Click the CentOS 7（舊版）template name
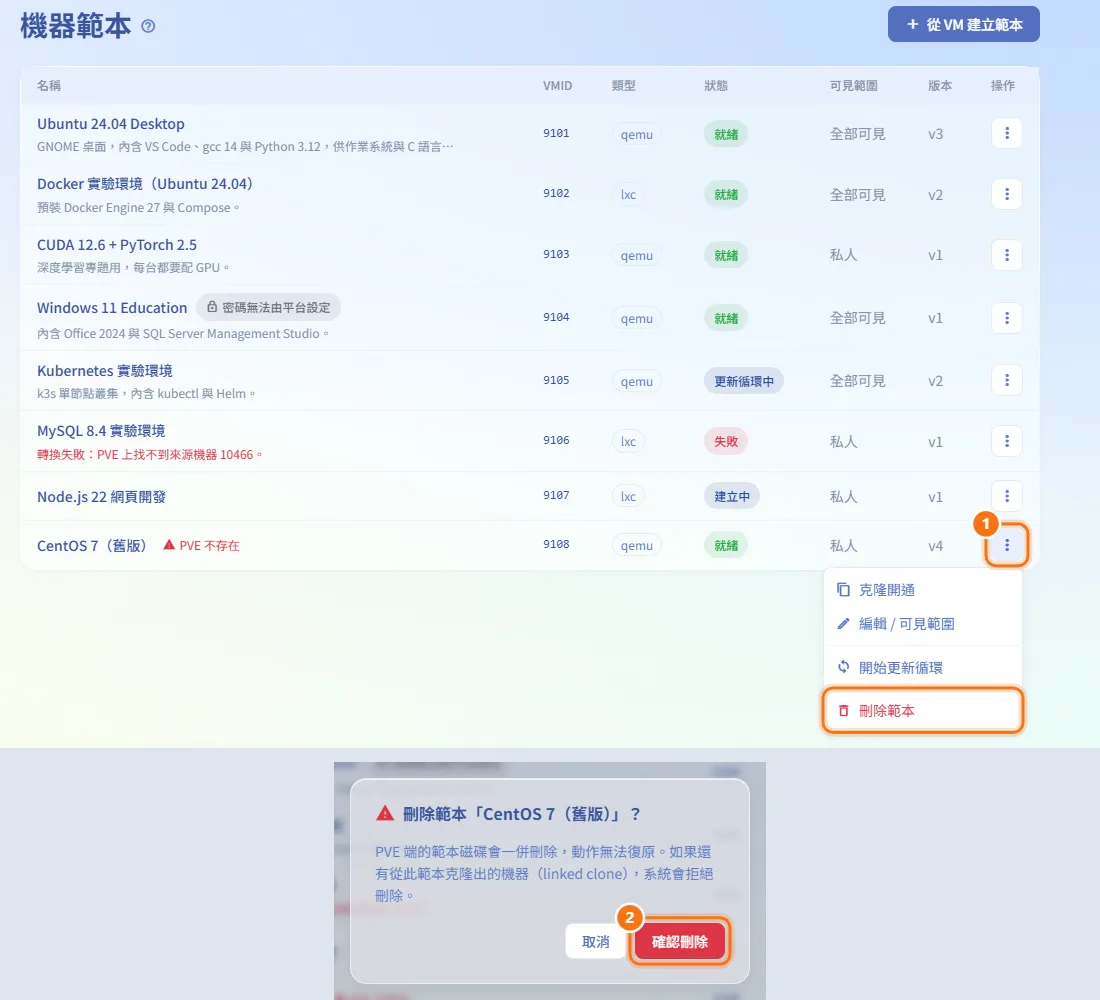Screen dimensions: 1100x1000 point(91,545)
